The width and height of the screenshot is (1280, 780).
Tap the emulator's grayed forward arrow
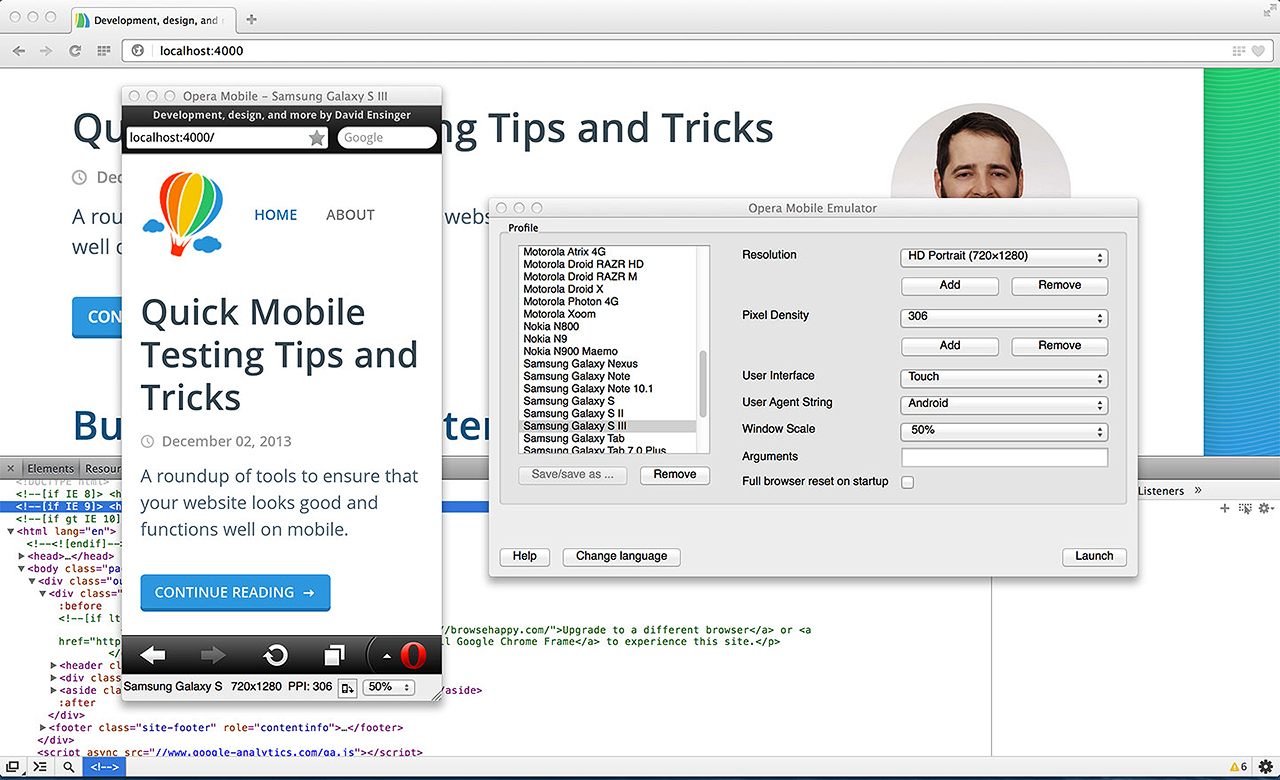[213, 656]
